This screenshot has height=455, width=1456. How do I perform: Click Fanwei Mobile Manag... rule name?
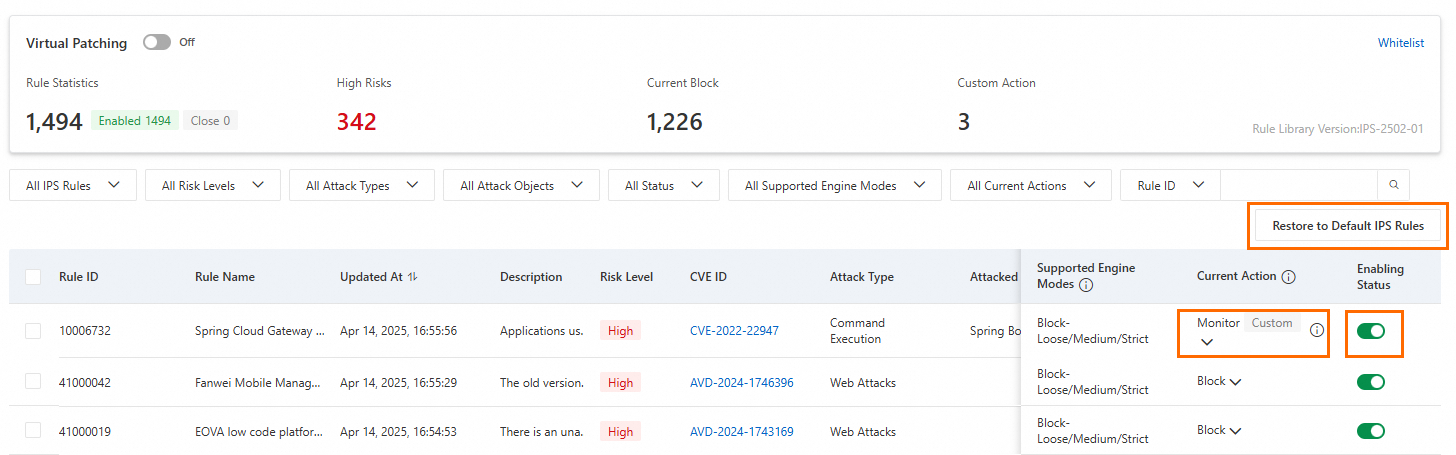[x=258, y=382]
